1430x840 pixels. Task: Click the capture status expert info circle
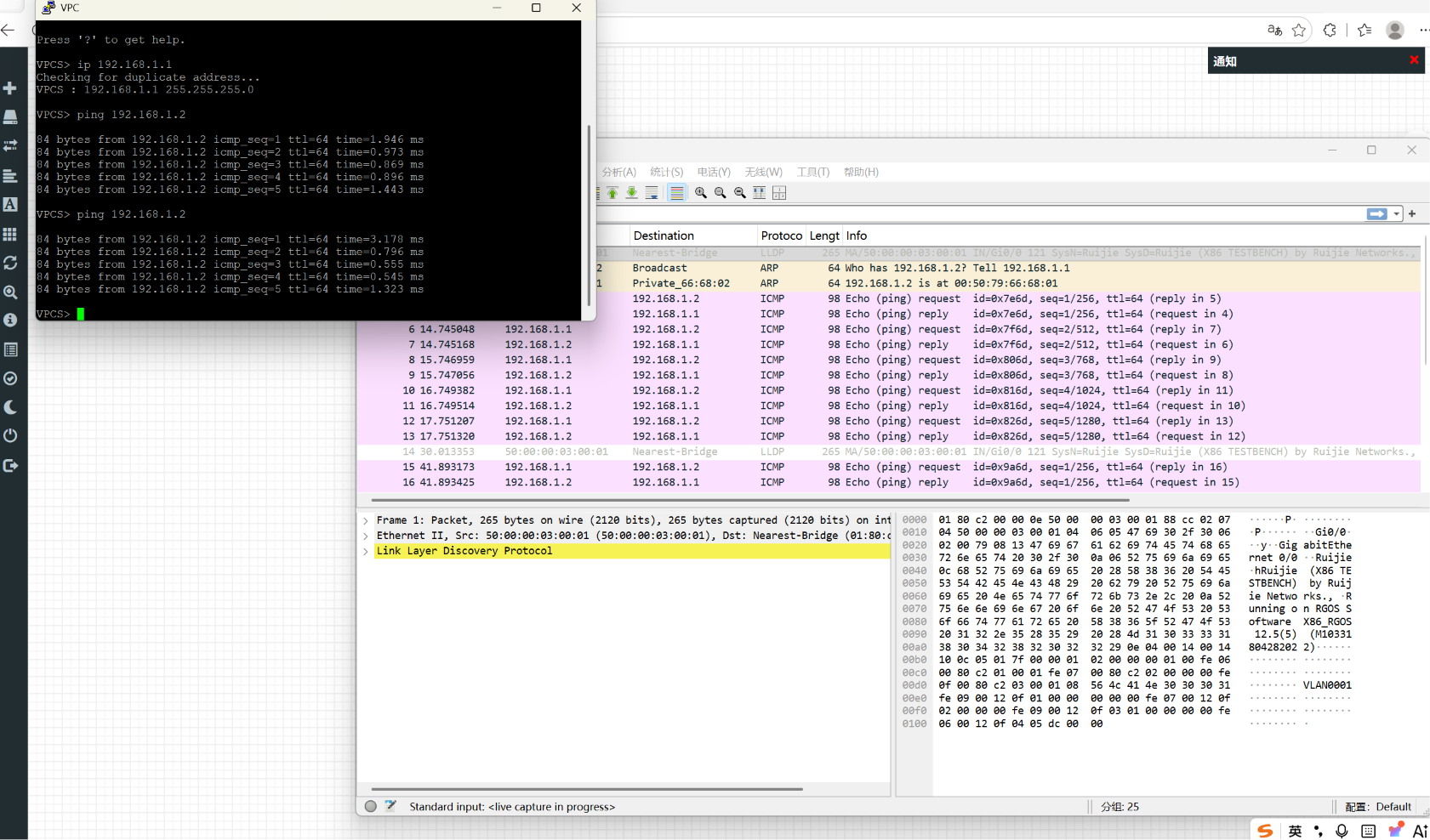[x=371, y=806]
